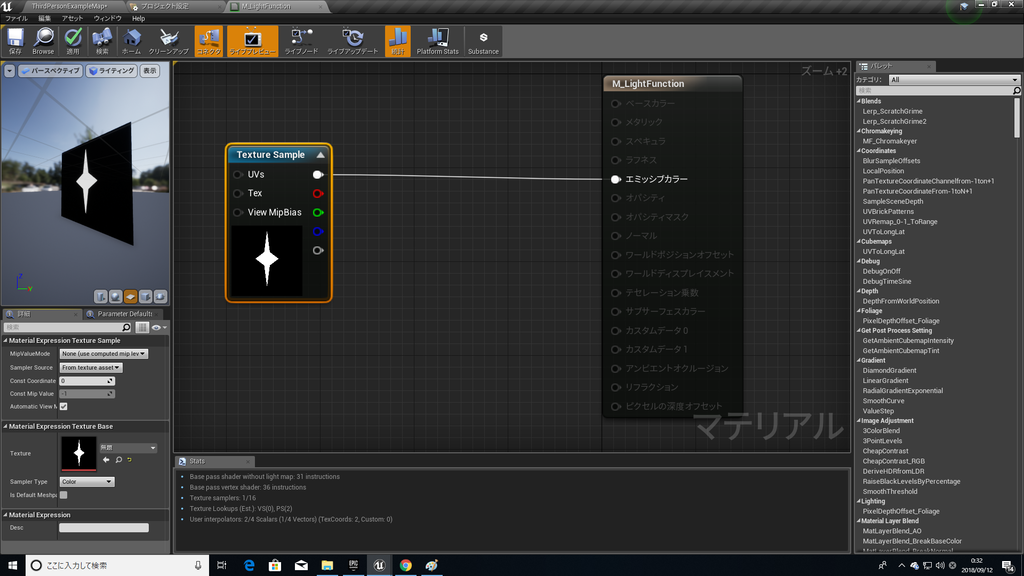The width and height of the screenshot is (1024, 576).
Task: Open the MipValueMode dropdown
Action: (x=104, y=354)
